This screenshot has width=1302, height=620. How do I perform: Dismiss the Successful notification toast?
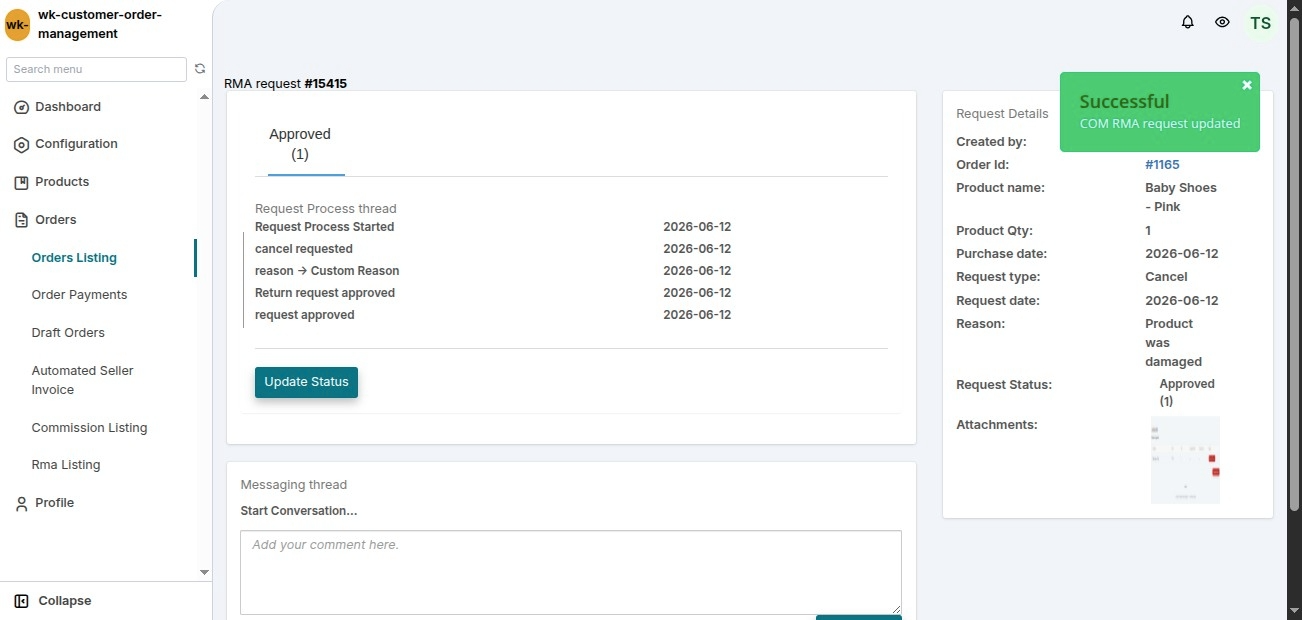1247,85
